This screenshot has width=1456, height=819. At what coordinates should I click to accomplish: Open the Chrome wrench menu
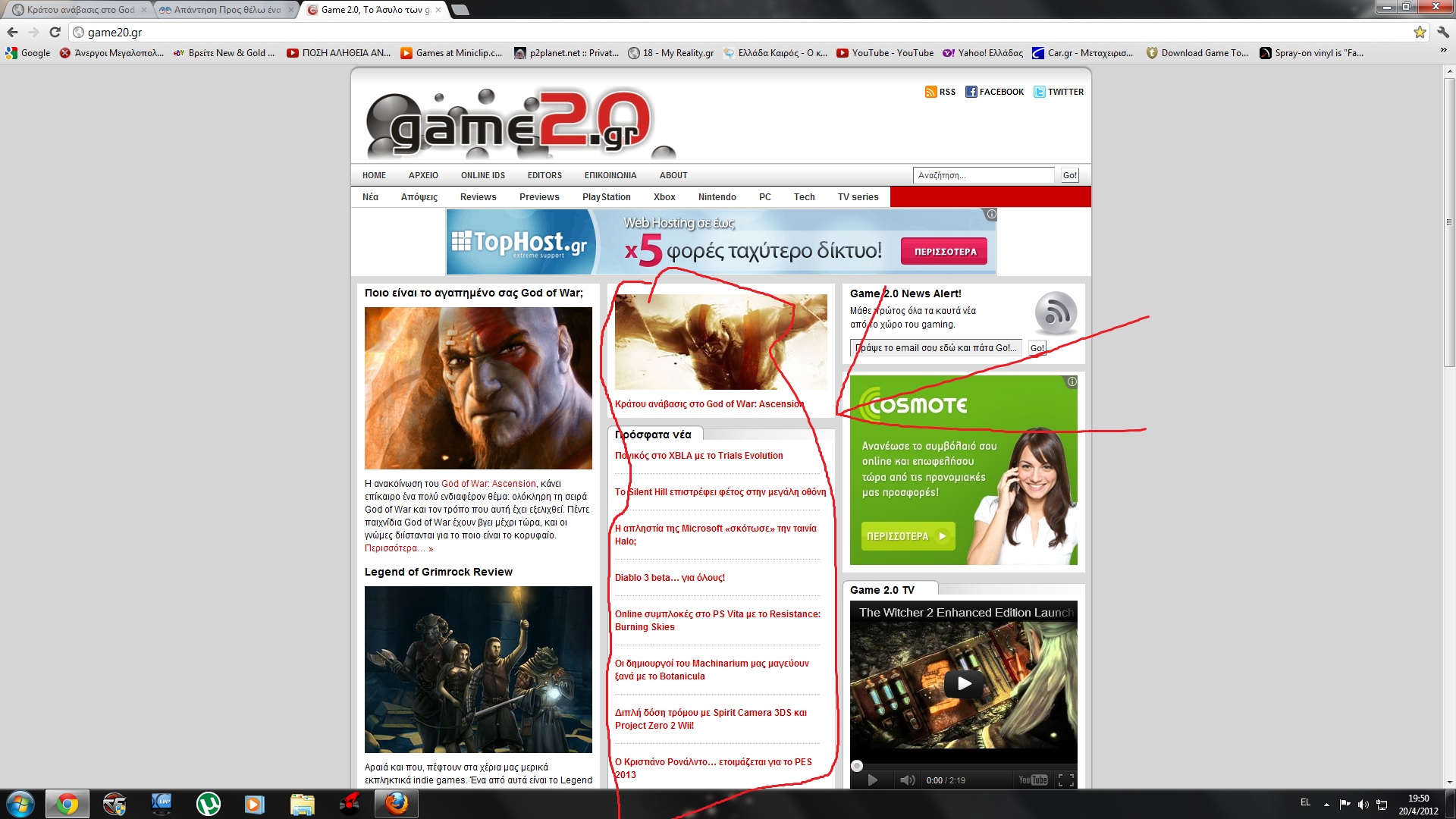1443,32
